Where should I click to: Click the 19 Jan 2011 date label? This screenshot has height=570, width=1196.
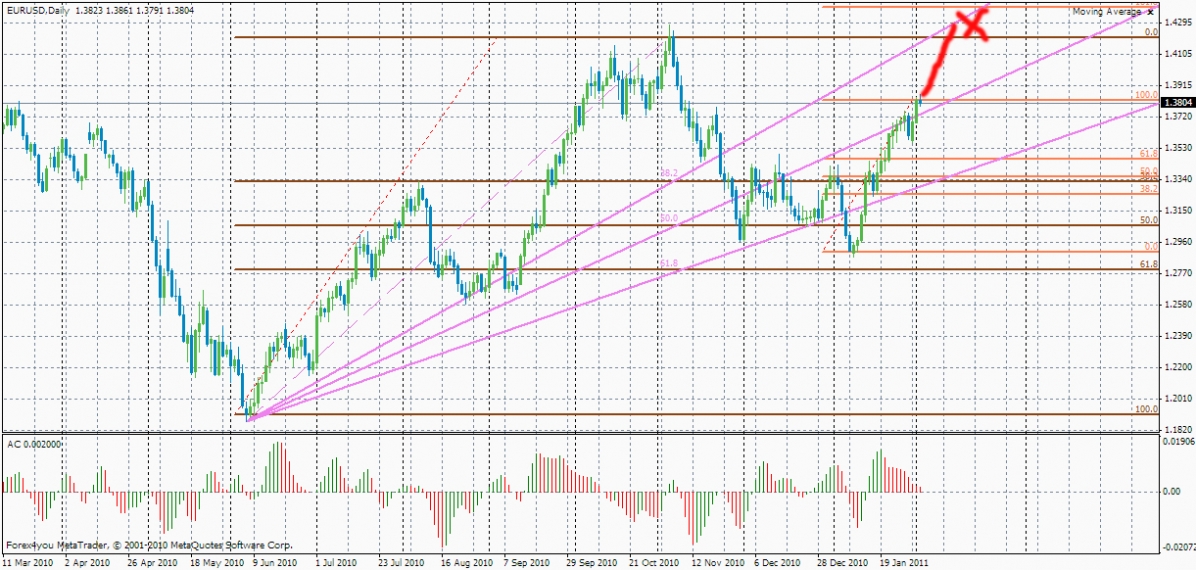pyautogui.click(x=902, y=563)
